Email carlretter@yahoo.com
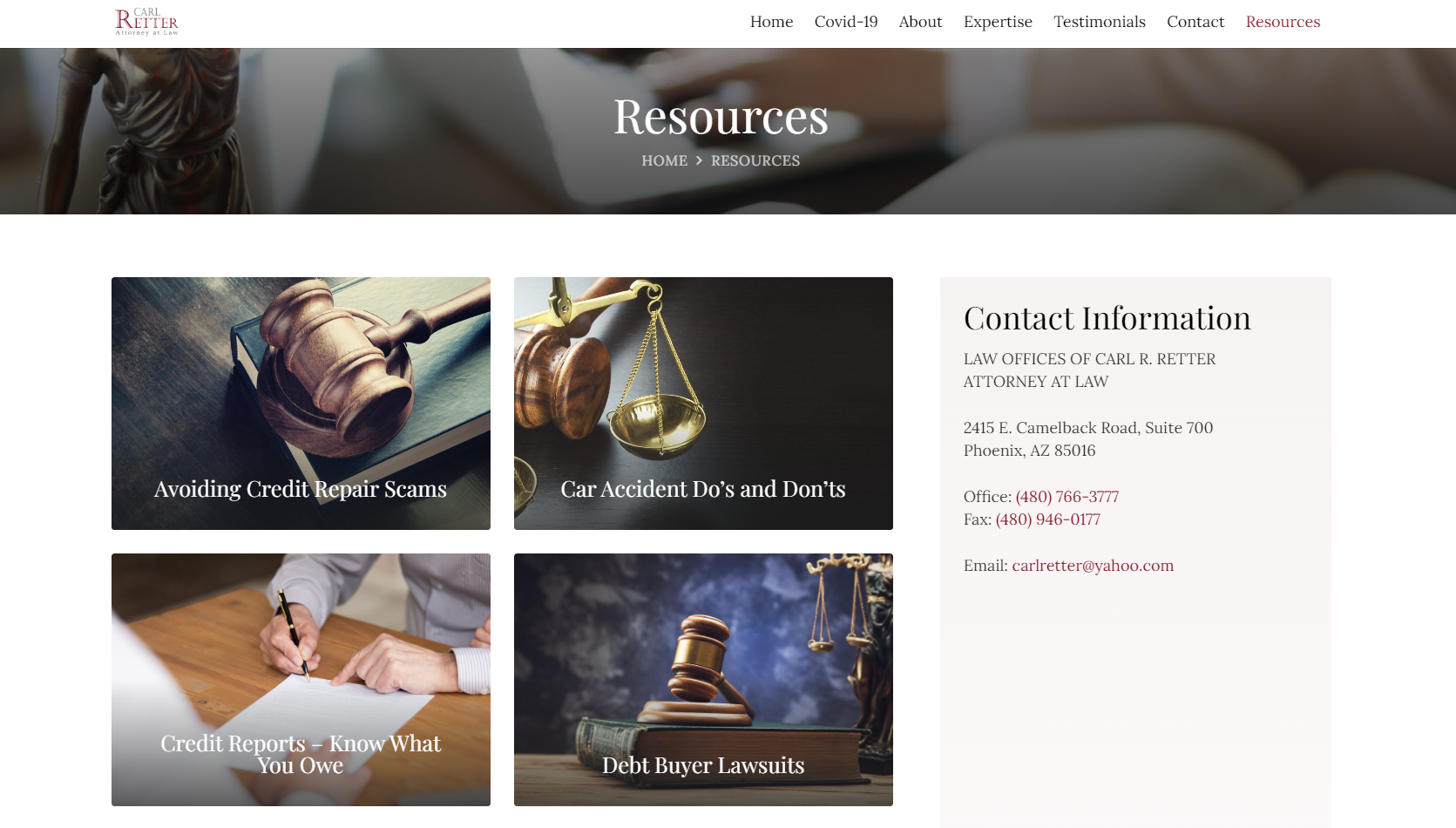The image size is (1456, 828). (x=1093, y=566)
